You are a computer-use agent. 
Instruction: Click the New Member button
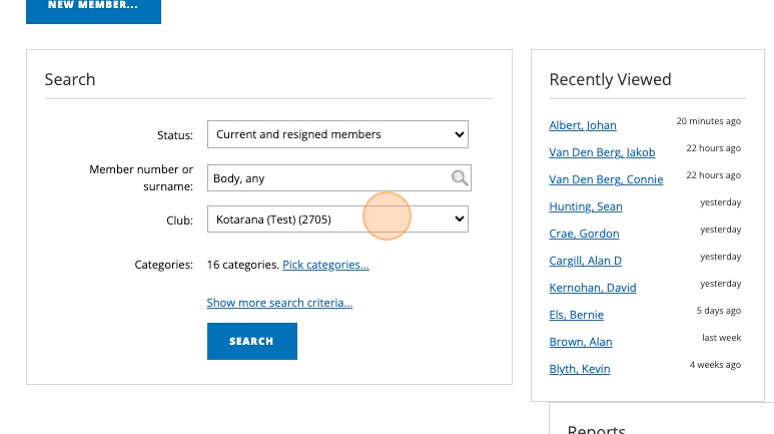[93, 6]
